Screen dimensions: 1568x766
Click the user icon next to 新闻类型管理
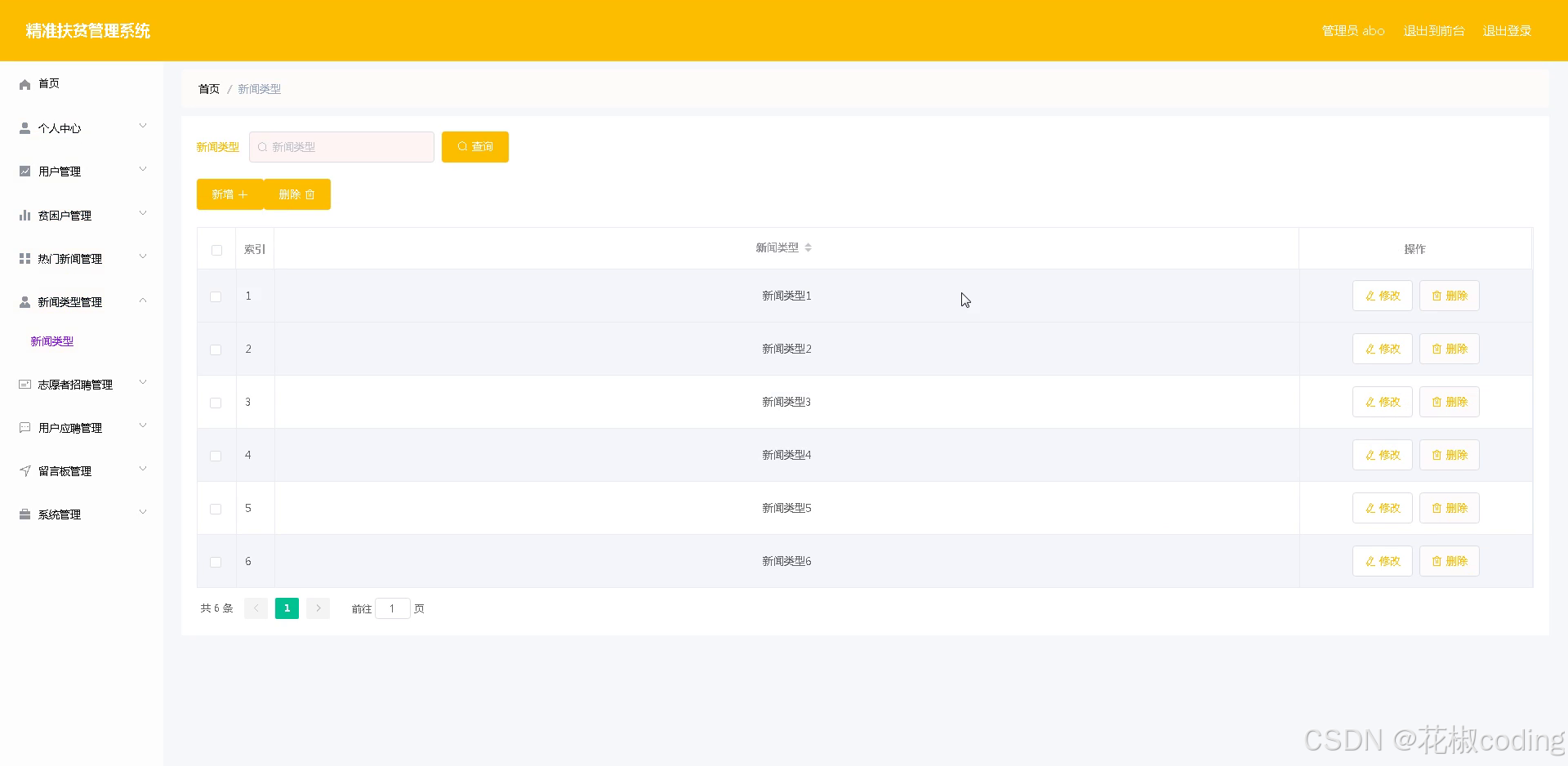click(x=24, y=302)
